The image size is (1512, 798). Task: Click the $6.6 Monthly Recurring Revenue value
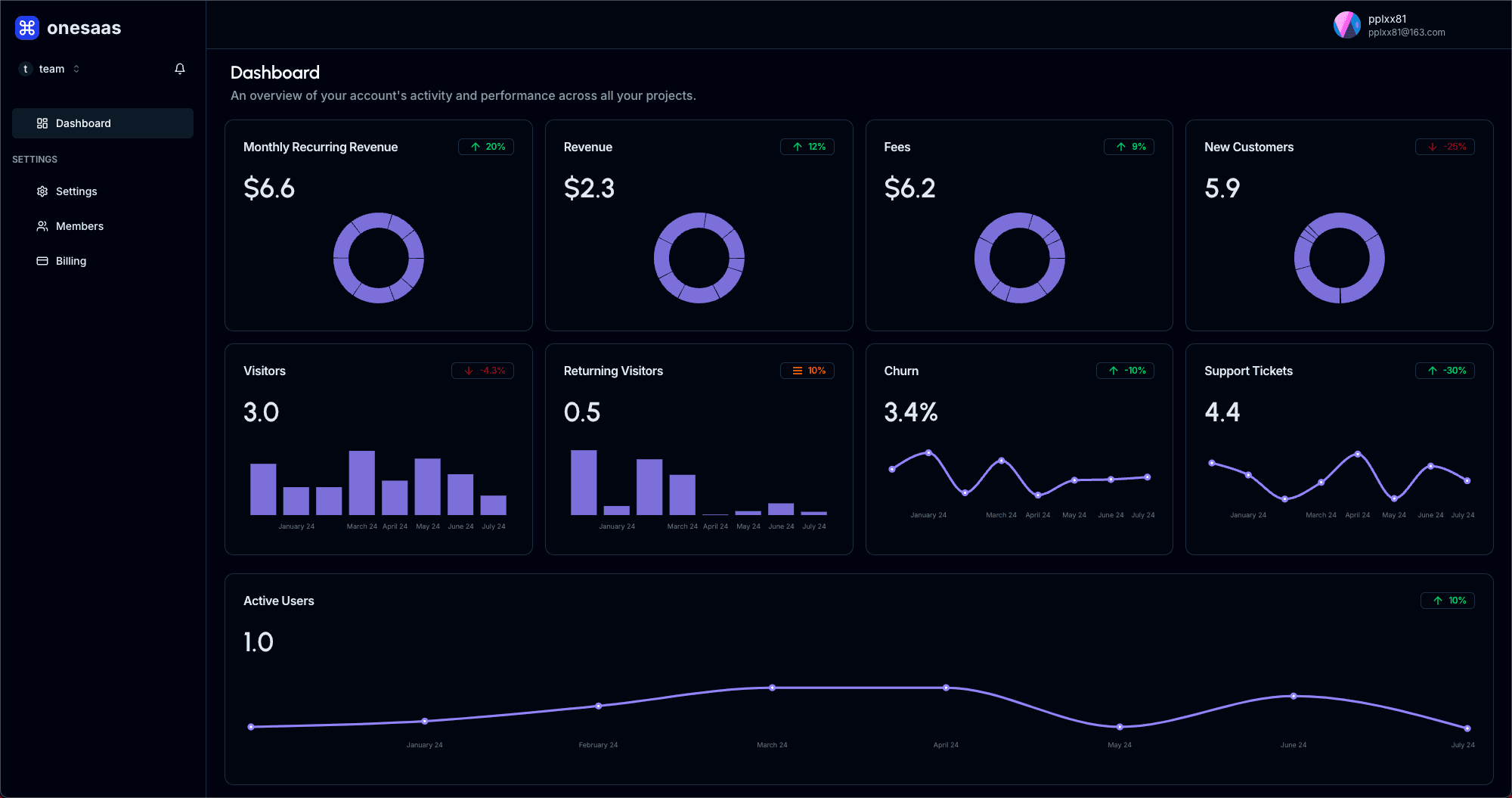(x=269, y=188)
